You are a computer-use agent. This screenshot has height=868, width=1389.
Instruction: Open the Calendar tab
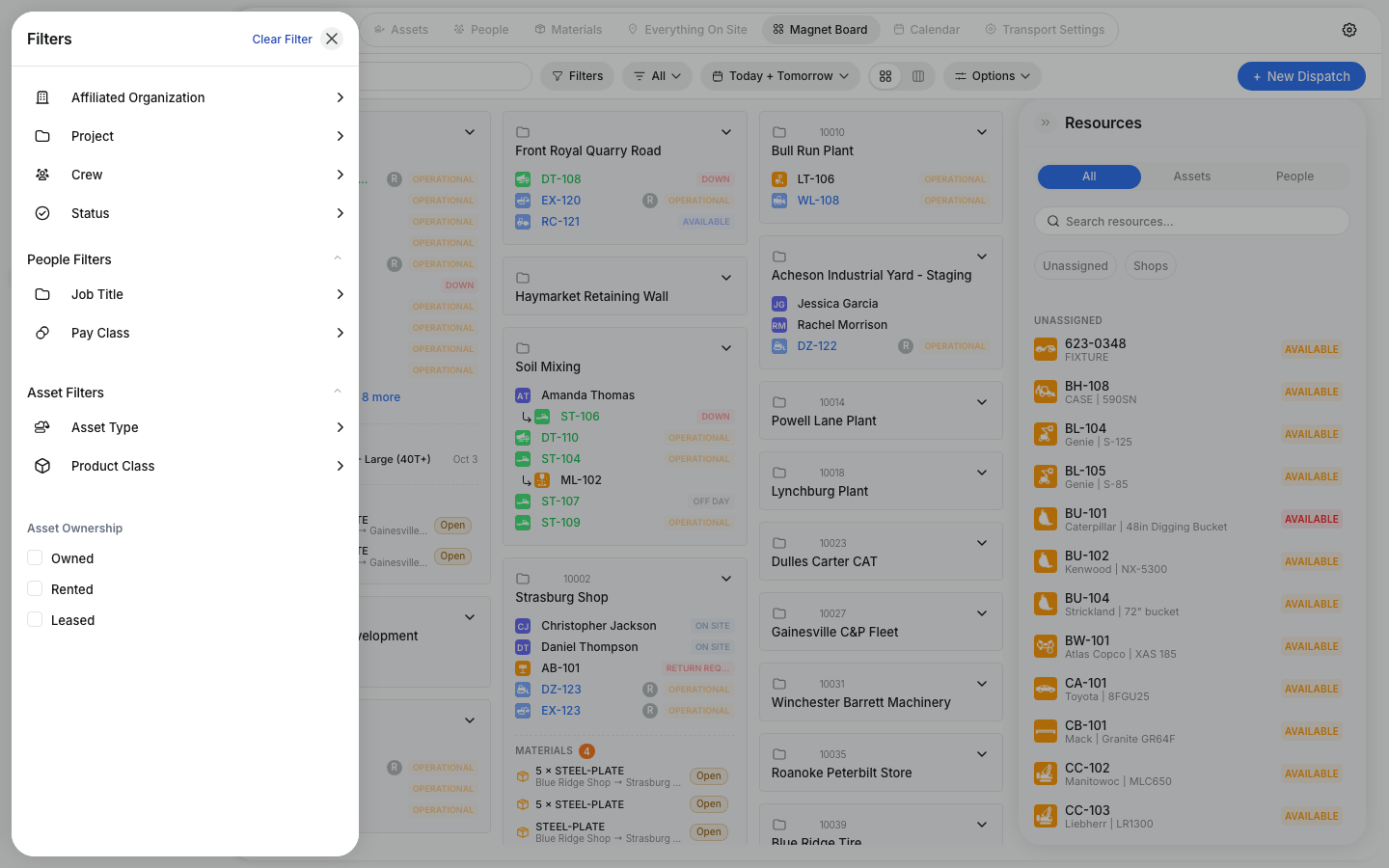(927, 30)
